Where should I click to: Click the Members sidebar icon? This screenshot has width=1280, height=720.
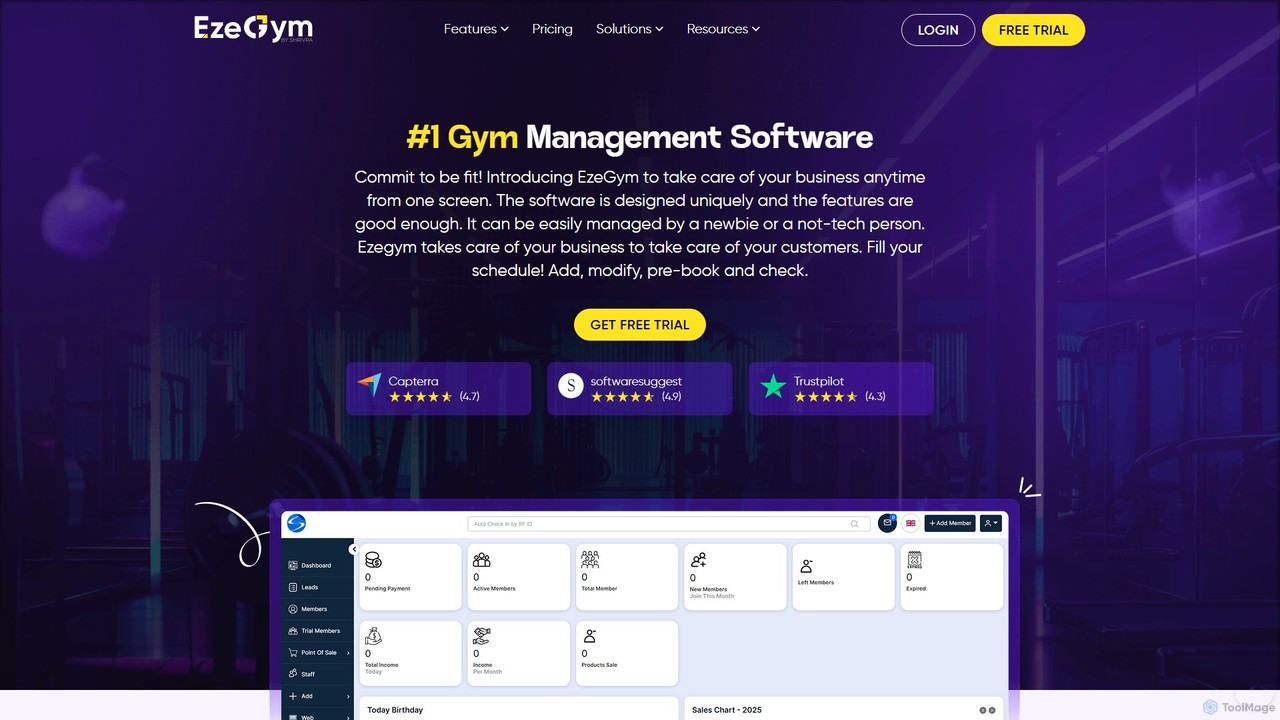(x=293, y=609)
